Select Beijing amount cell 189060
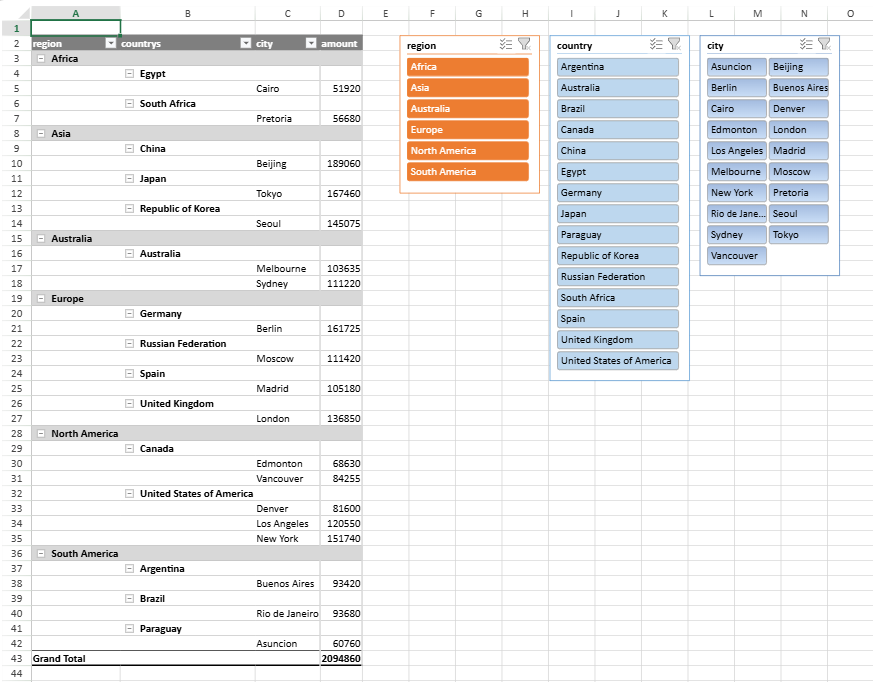Image resolution: width=873 pixels, height=682 pixels. coord(341,164)
